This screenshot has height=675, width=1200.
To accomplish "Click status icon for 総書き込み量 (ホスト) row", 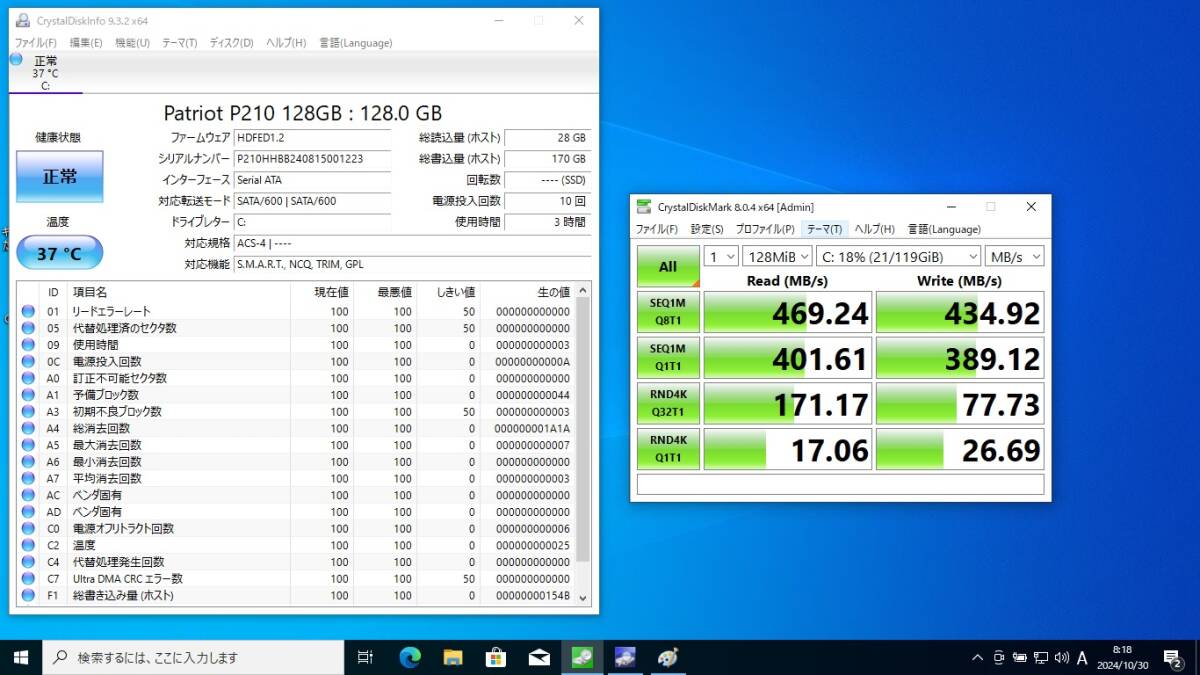I will coord(28,595).
